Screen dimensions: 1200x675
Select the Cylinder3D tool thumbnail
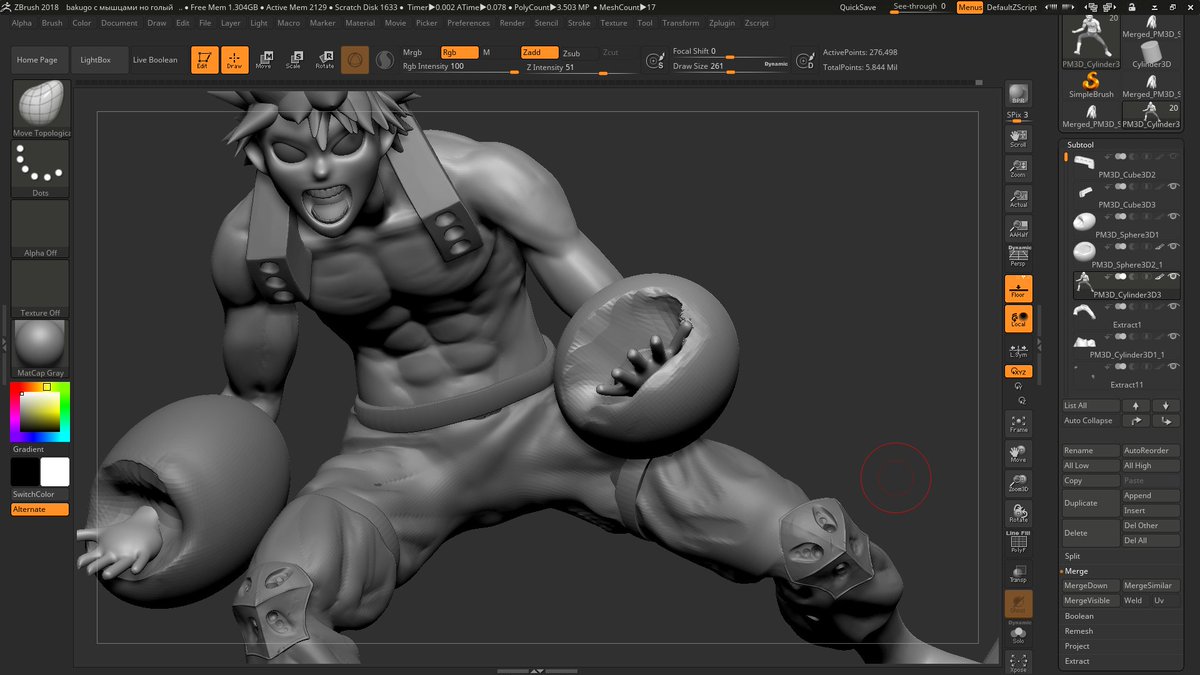click(x=1151, y=54)
